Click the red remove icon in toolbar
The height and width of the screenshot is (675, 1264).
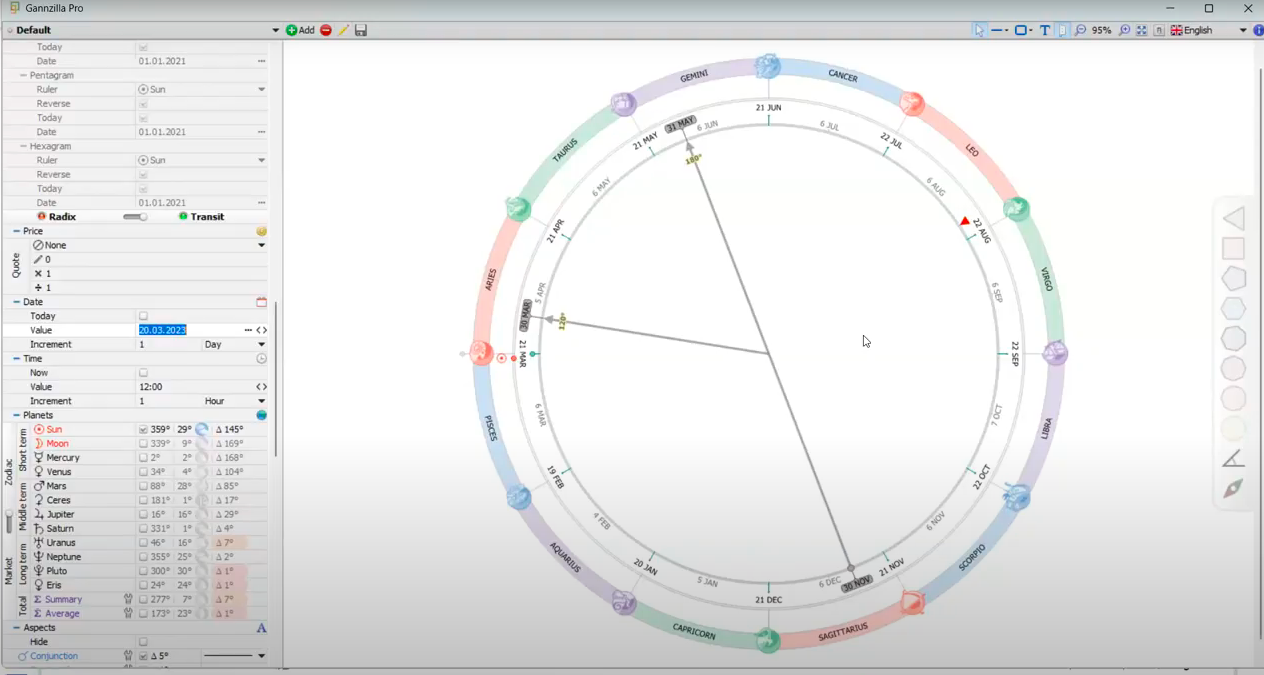pos(326,30)
